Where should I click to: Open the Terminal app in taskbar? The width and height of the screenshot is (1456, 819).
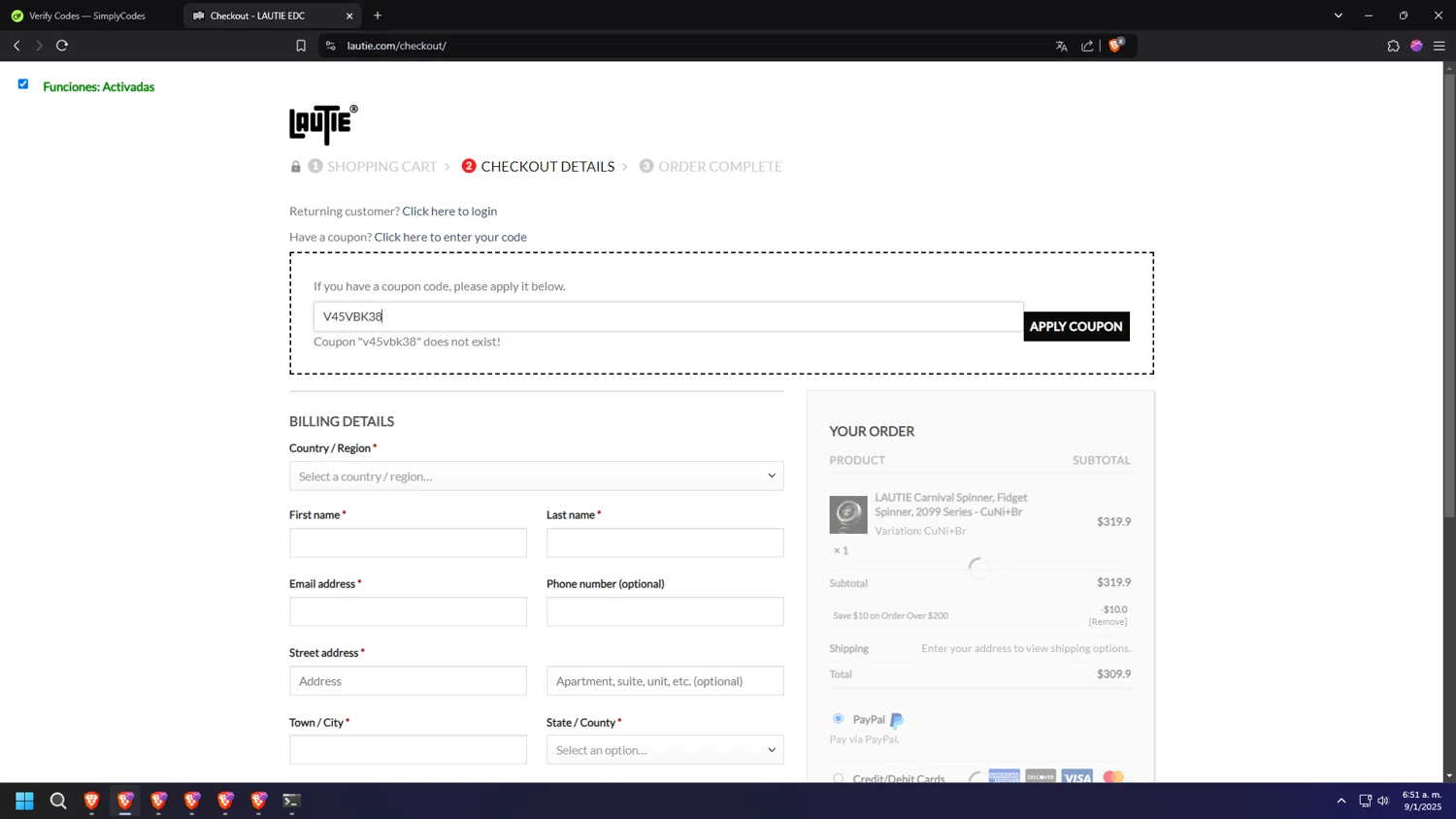291,801
